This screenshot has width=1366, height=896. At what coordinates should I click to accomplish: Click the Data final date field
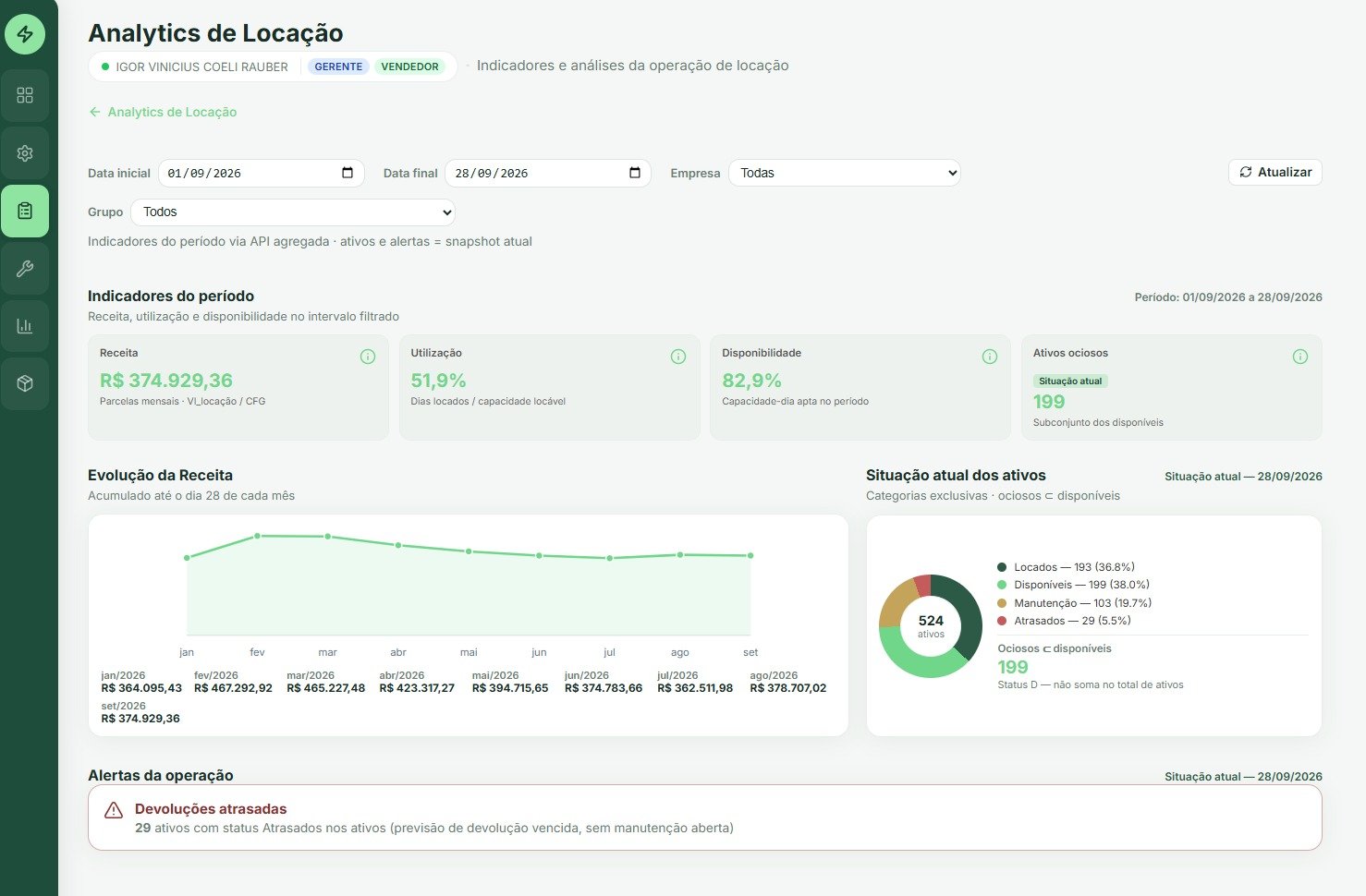click(548, 173)
